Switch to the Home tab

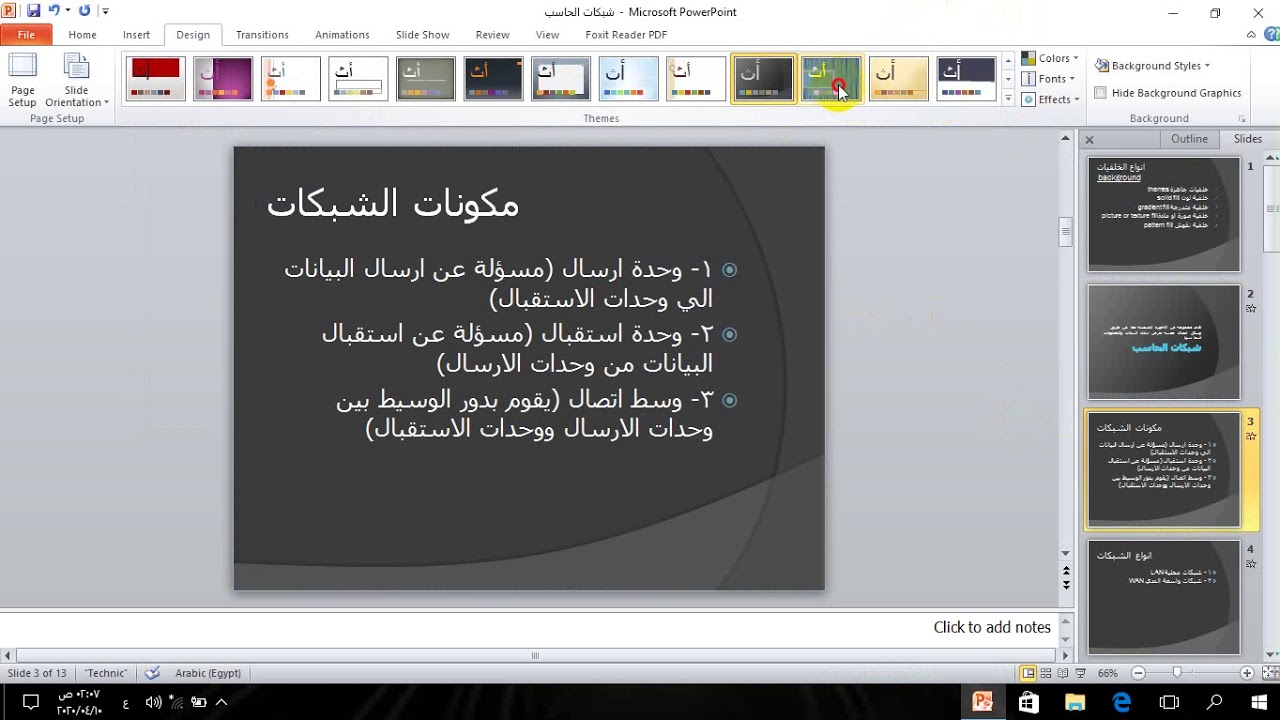pyautogui.click(x=82, y=34)
